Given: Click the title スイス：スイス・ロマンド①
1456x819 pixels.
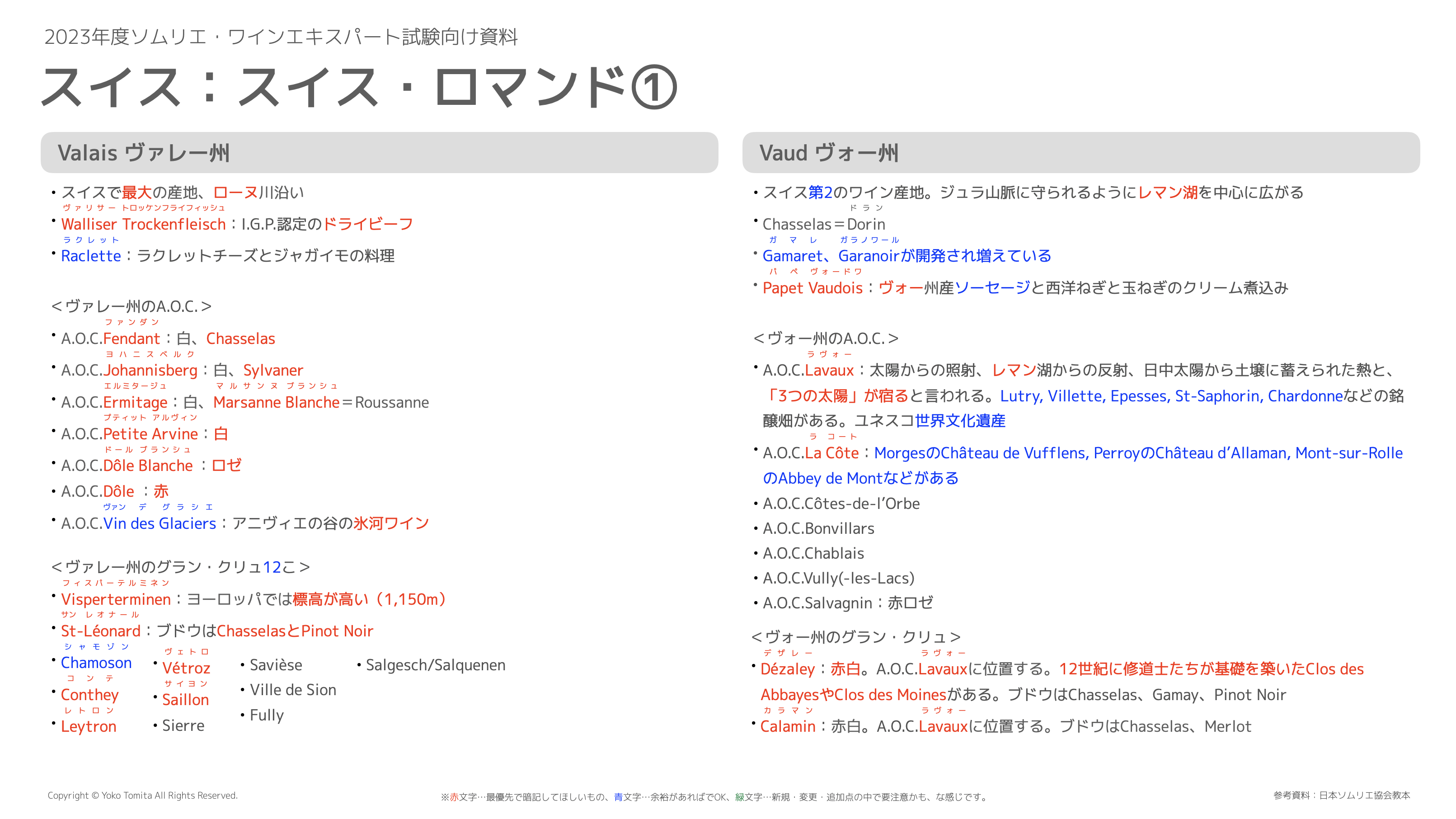Looking at the screenshot, I should tap(359, 87).
